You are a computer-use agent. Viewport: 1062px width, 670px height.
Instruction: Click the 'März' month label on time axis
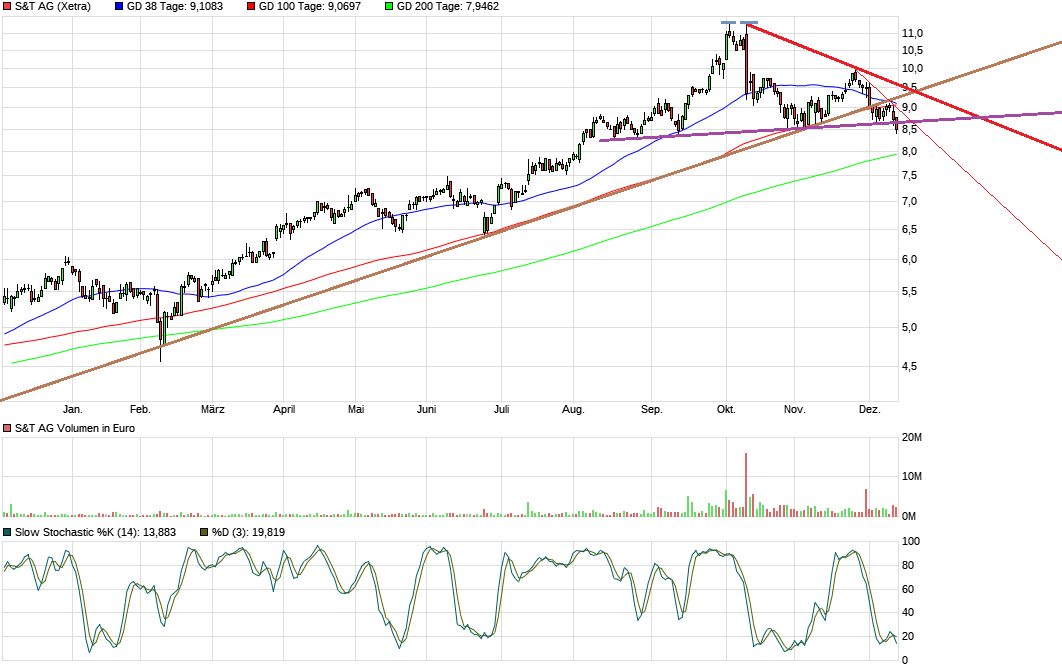pyautogui.click(x=212, y=409)
